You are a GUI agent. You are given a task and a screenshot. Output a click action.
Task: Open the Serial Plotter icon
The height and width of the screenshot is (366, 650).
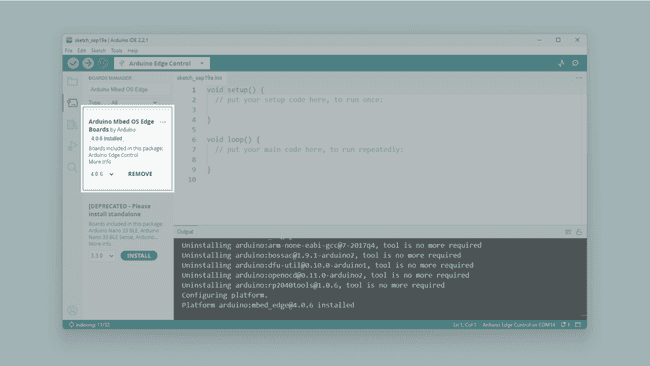point(561,63)
